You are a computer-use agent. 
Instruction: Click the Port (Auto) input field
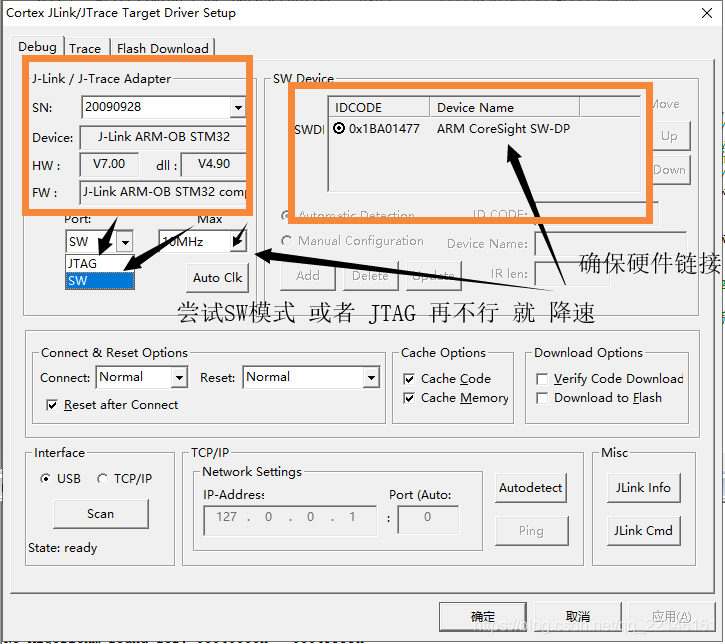[428, 519]
